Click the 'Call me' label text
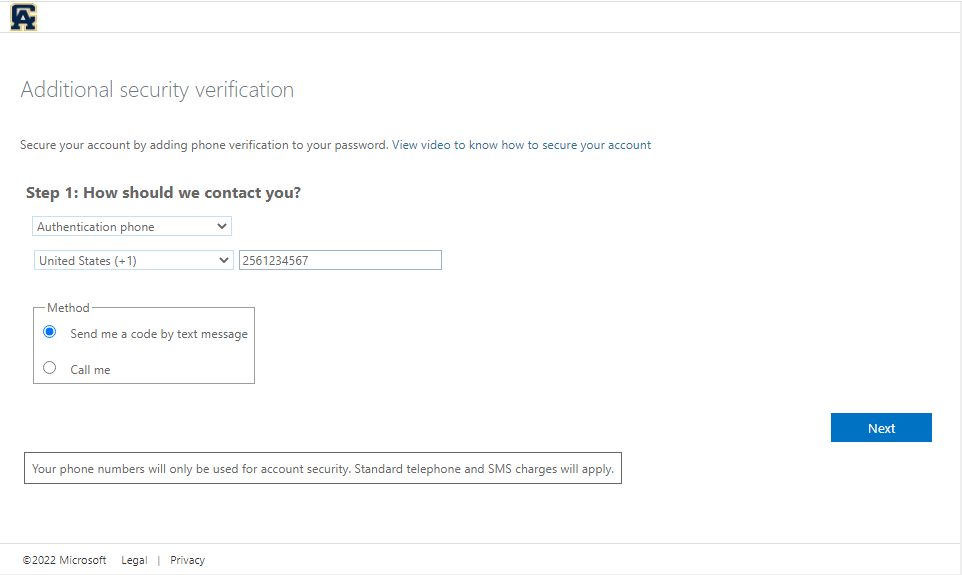This screenshot has height=575, width=962. [x=90, y=370]
